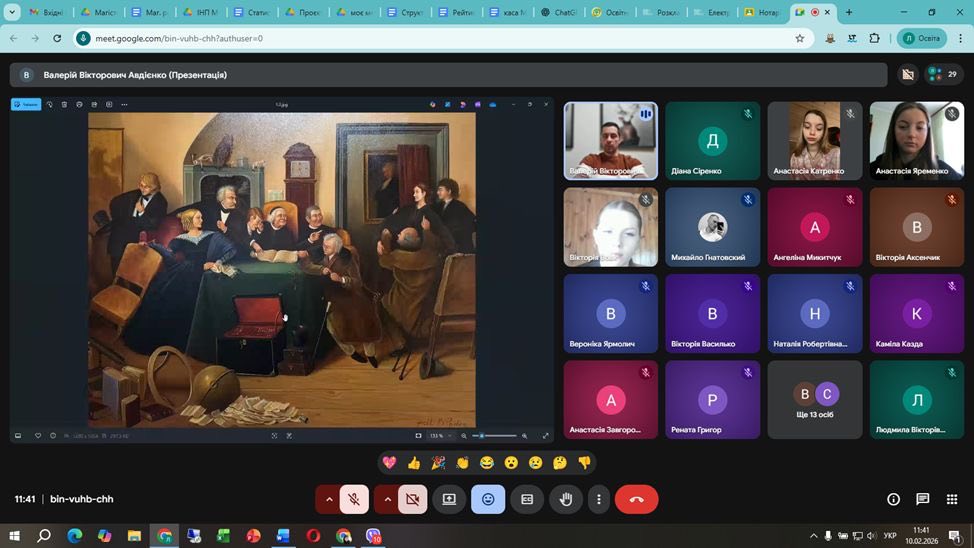Open Windows taskbar search
This screenshot has height=548, width=974.
coord(43,536)
